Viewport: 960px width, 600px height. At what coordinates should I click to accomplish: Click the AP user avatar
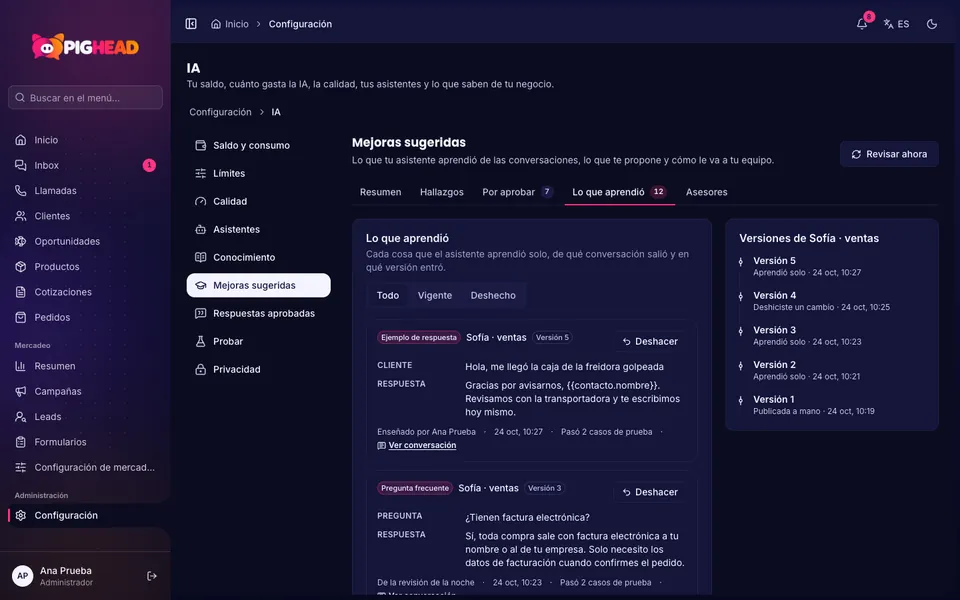click(x=23, y=576)
